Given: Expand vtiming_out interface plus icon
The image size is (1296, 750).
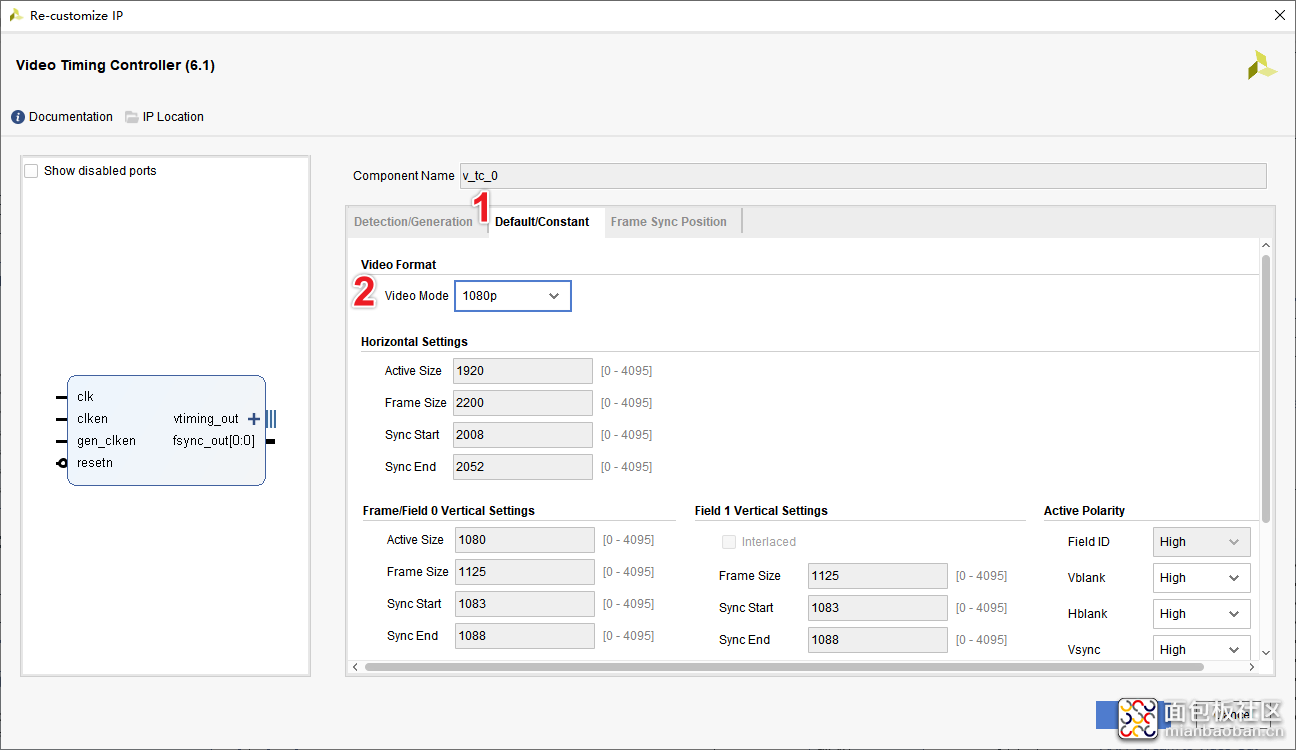Looking at the screenshot, I should (254, 419).
